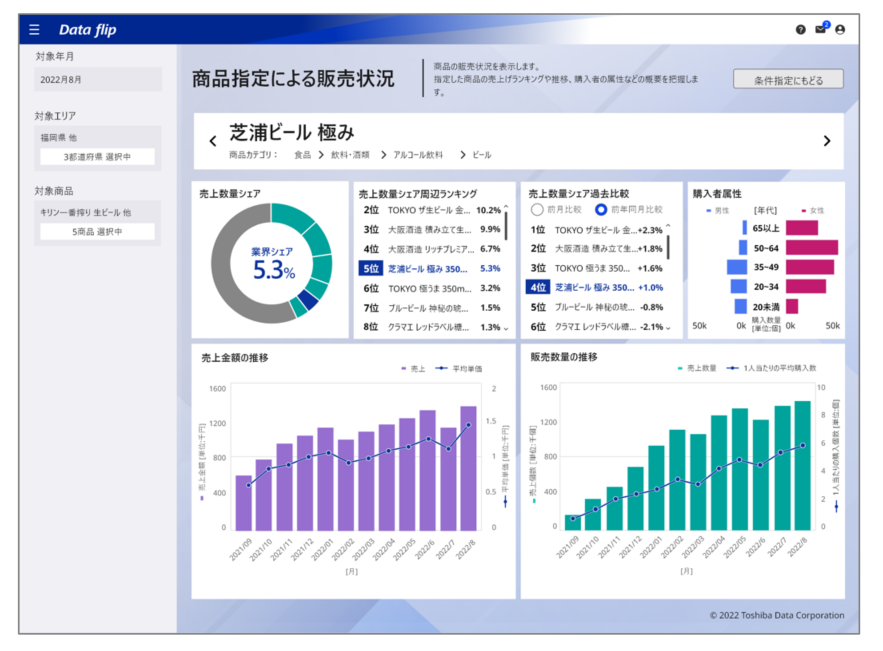Toggle the 売上数量 legend in quantity chart
The image size is (883, 651).
coord(697,368)
